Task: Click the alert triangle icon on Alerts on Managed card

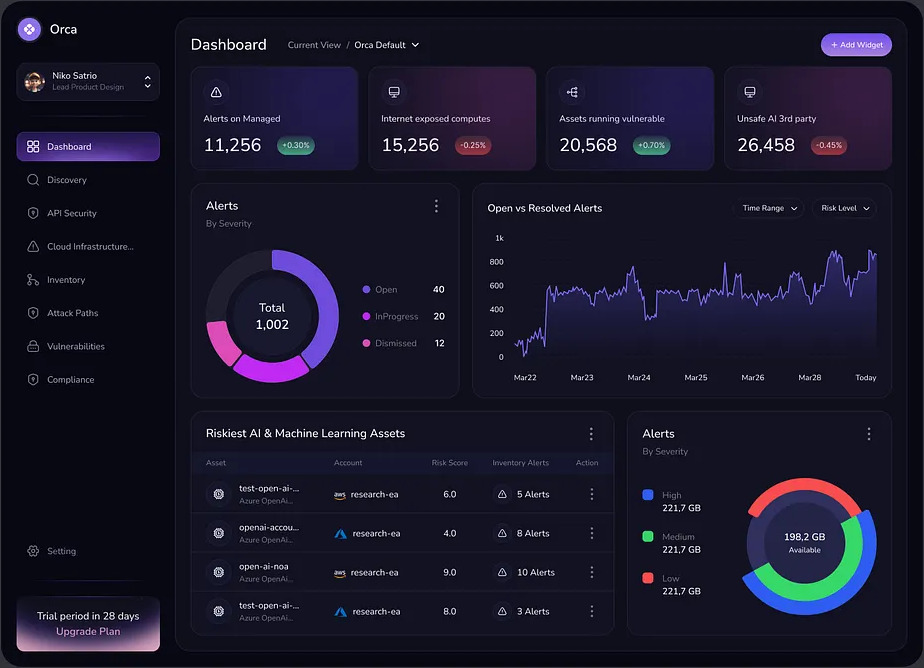Action: pos(216,92)
